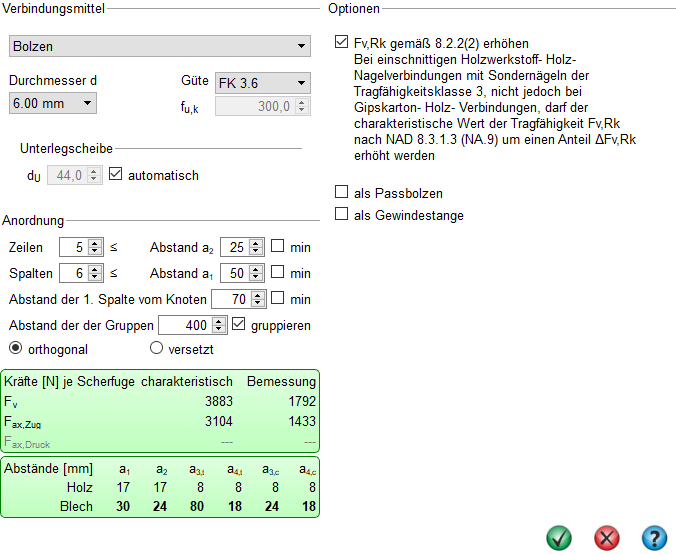Image resolution: width=676 pixels, height=555 pixels.
Task: Tick the min checkbox for Abstand a₁
Action: 278,273
